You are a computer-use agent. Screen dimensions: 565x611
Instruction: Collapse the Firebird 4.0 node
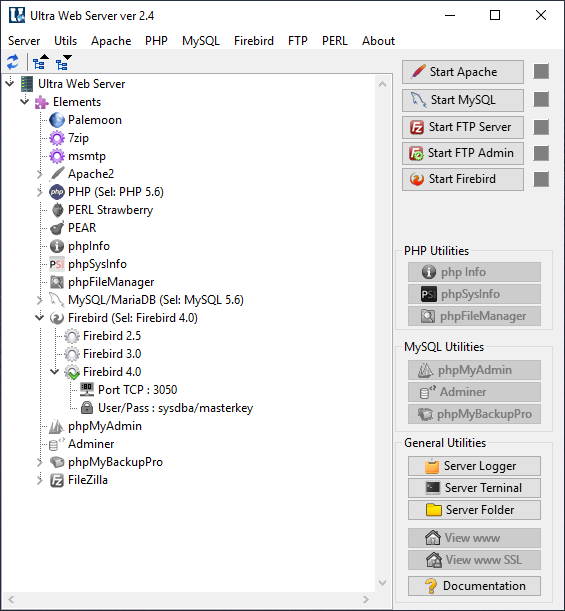coord(55,371)
